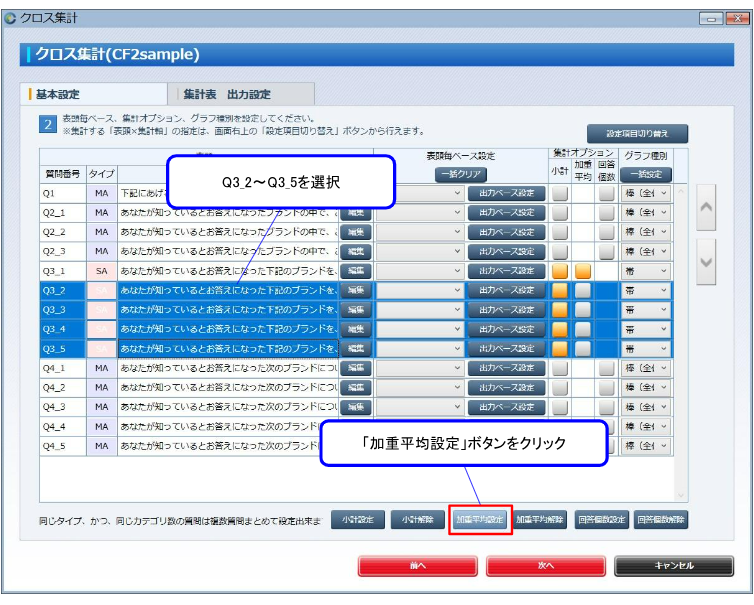Proceed with the 次へ button

click(x=546, y=566)
